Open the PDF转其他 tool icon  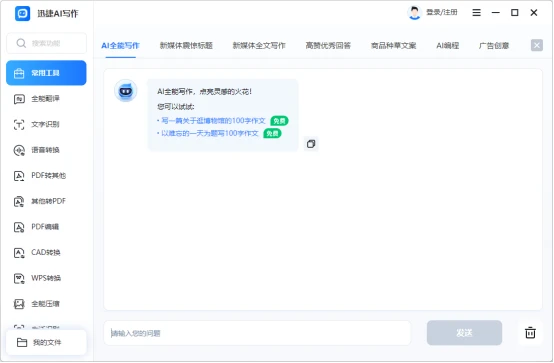[x=19, y=176]
